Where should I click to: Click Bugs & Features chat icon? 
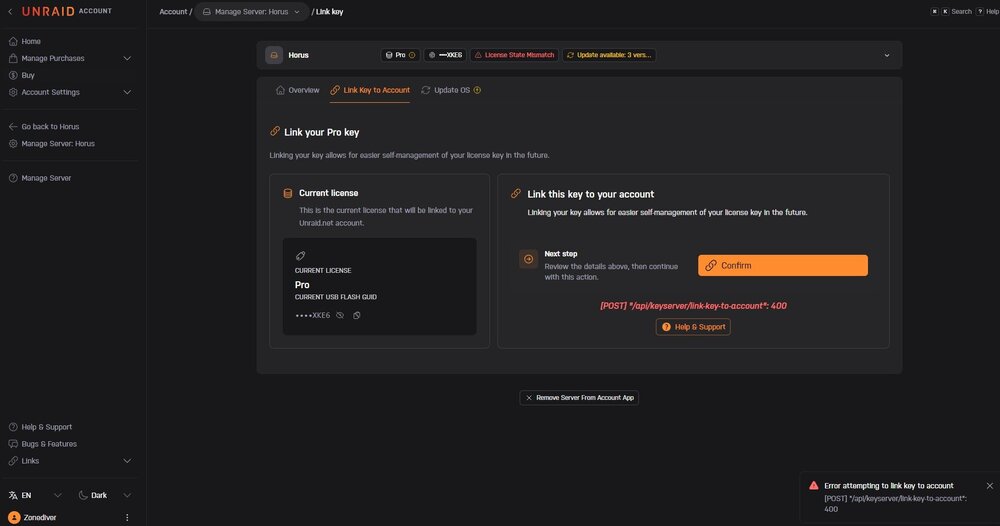[13, 444]
